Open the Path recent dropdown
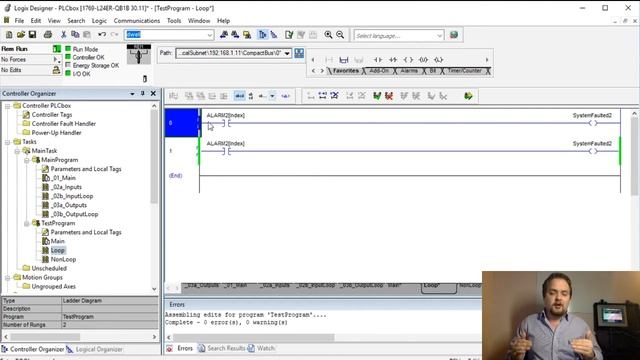The image size is (640, 360). pos(287,53)
